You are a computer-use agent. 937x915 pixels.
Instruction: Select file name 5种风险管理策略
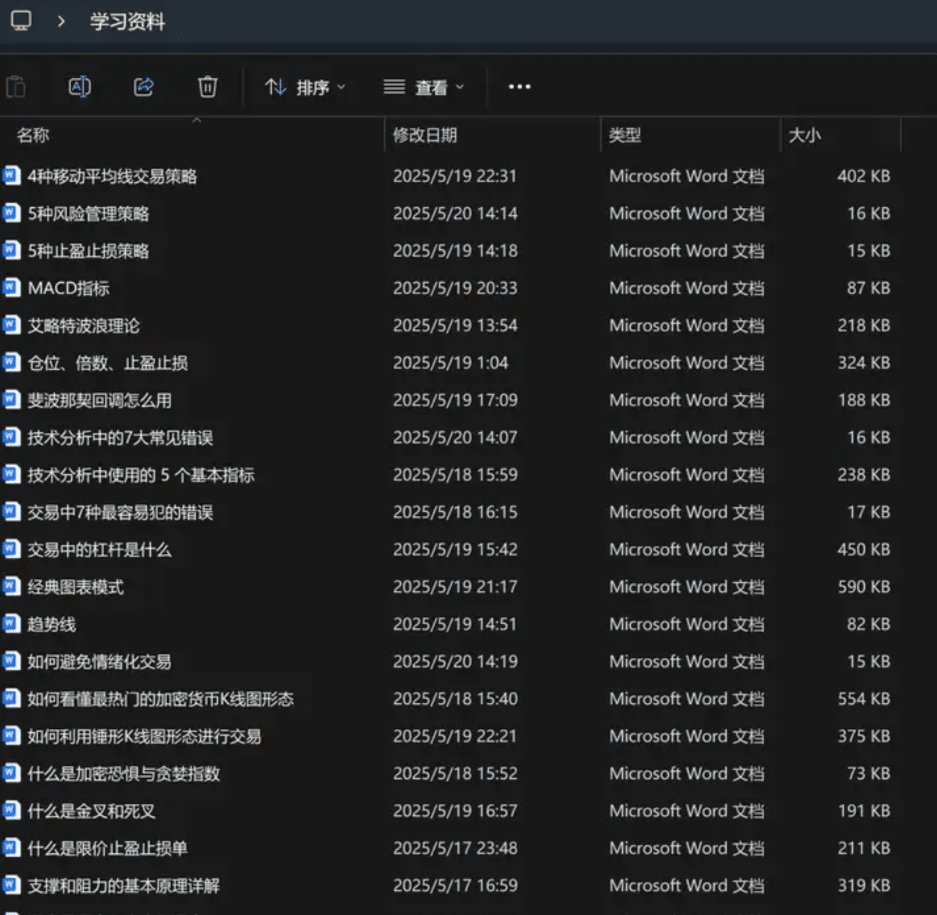click(88, 213)
